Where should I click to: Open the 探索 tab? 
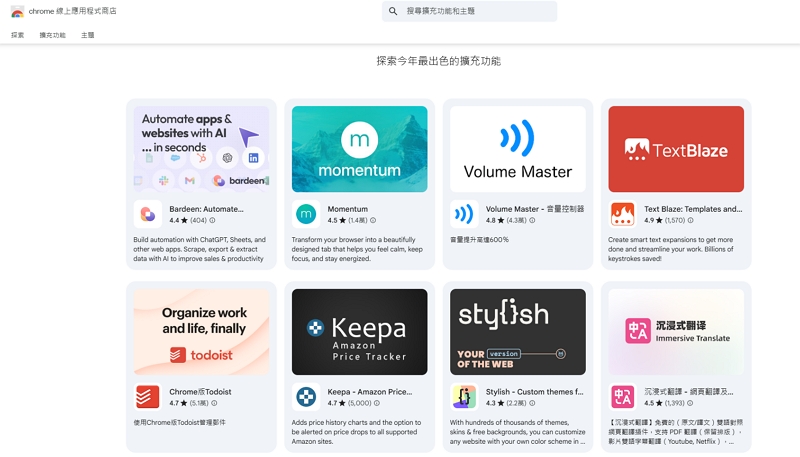17,35
